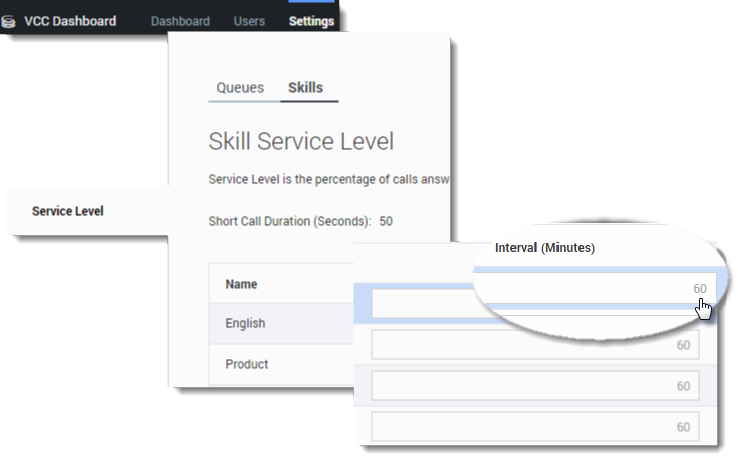Image resolution: width=738 pixels, height=457 pixels.
Task: Select Settings in the top navigation
Action: click(311, 21)
